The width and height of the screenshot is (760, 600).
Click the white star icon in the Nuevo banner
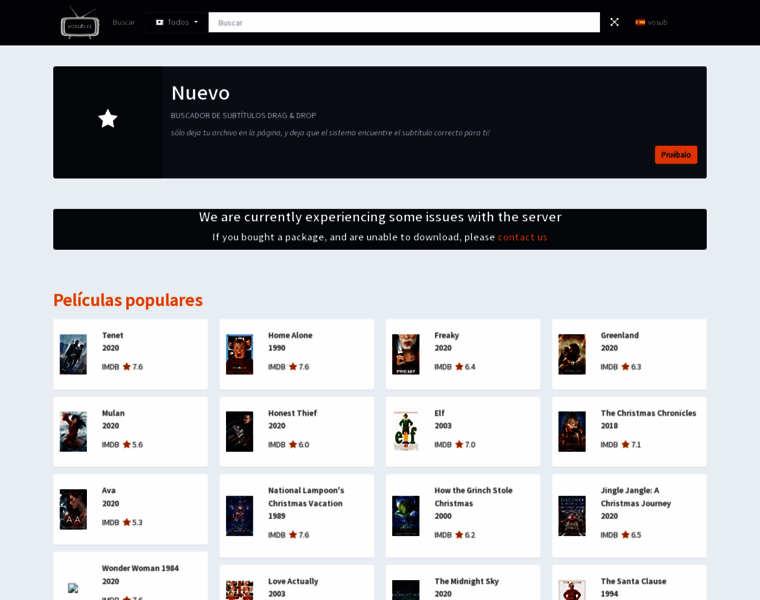coord(108,119)
